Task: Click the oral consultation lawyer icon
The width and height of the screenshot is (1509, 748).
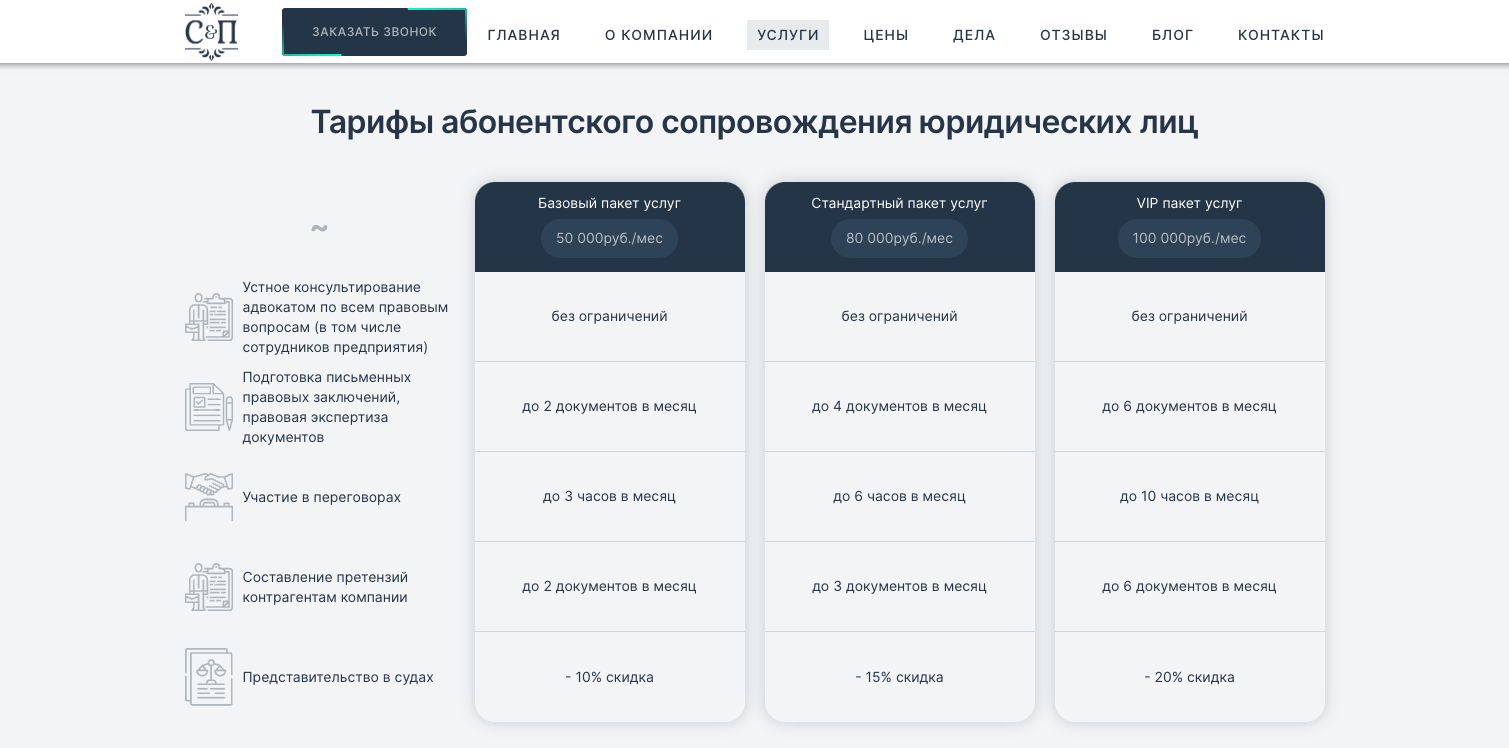Action: 209,317
